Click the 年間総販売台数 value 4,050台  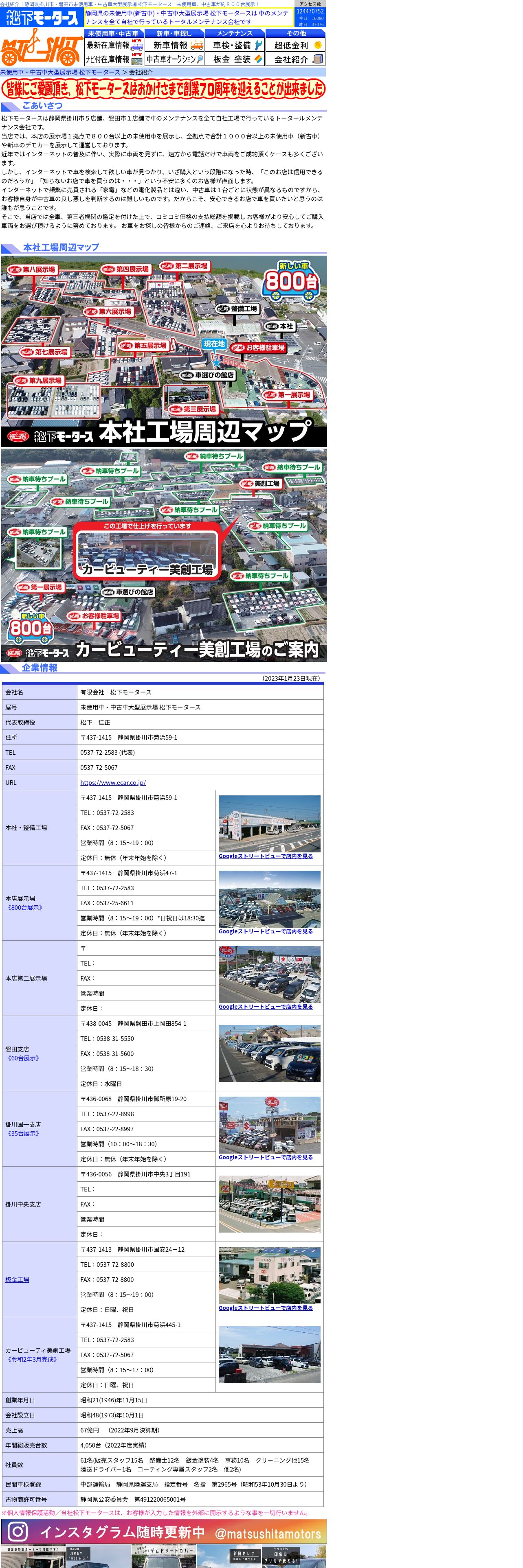click(93, 1445)
